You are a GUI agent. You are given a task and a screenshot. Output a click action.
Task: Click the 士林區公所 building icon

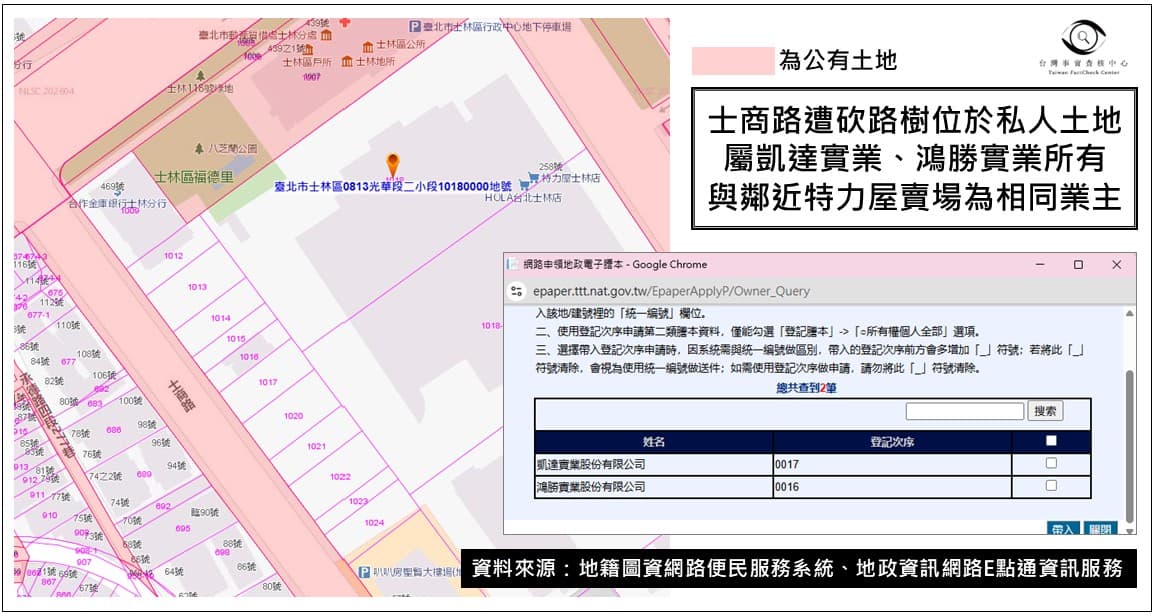(x=367, y=46)
